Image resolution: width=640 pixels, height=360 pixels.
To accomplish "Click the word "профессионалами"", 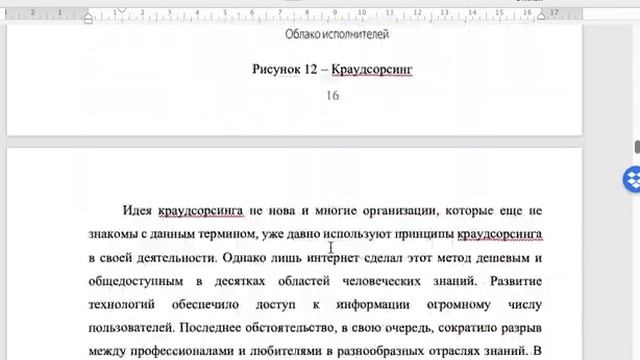I will click(x=183, y=351).
